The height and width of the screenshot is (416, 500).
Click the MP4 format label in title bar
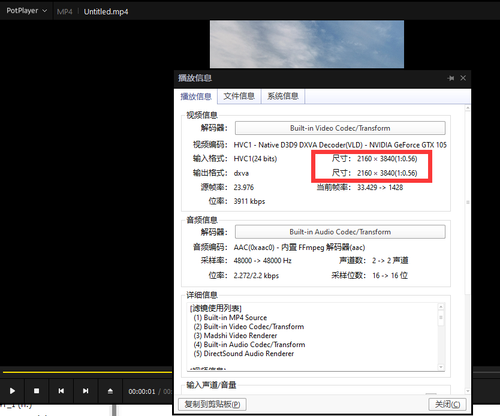64,12
